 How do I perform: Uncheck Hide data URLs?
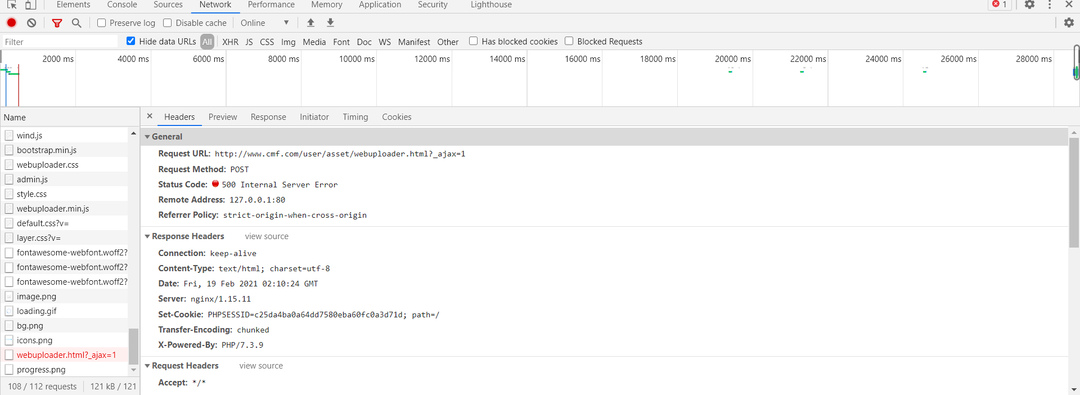click(131, 41)
